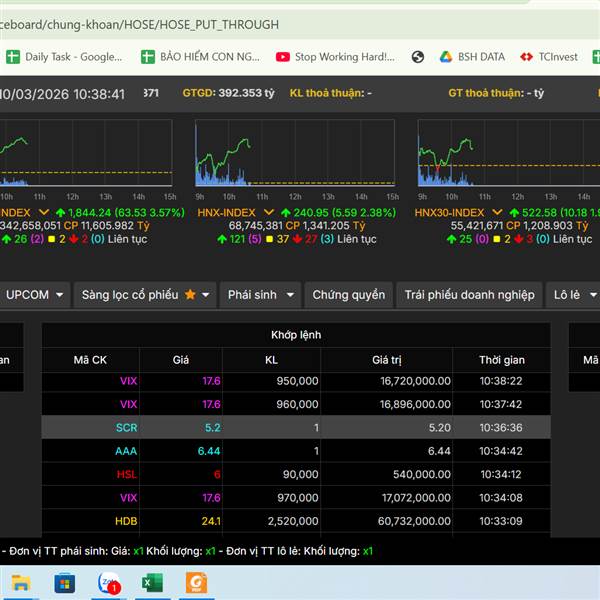Click the 121 advancing stocks under HNX-INDEX
This screenshot has height=600, width=600.
tap(236, 239)
